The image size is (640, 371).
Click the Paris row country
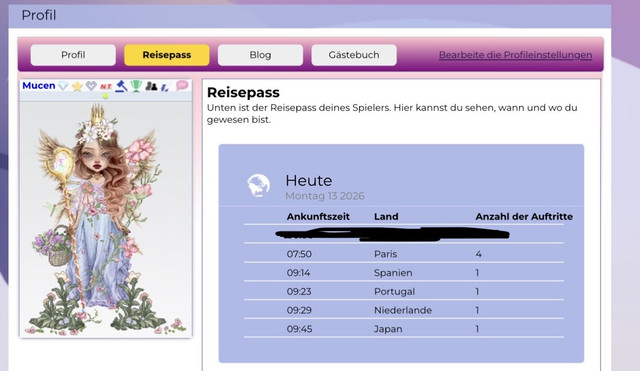(385, 254)
